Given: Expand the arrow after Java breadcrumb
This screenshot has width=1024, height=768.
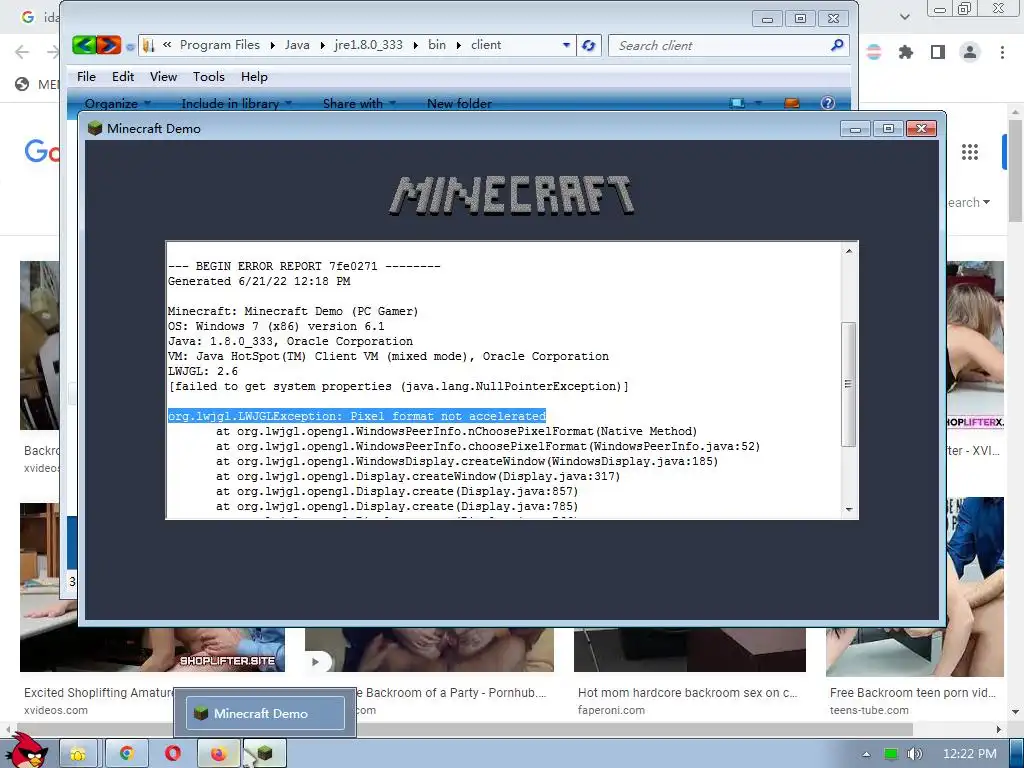Looking at the screenshot, I should (x=323, y=45).
